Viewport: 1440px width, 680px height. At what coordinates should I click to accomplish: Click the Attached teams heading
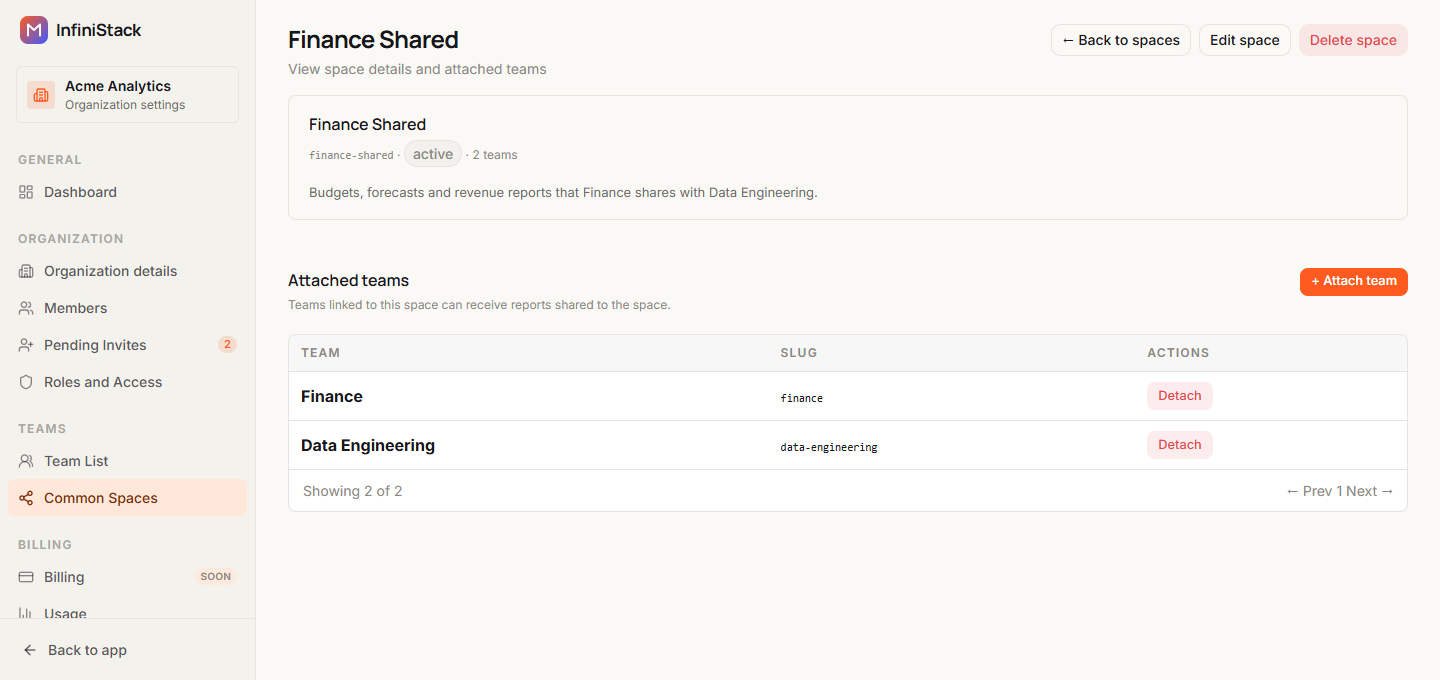348,281
